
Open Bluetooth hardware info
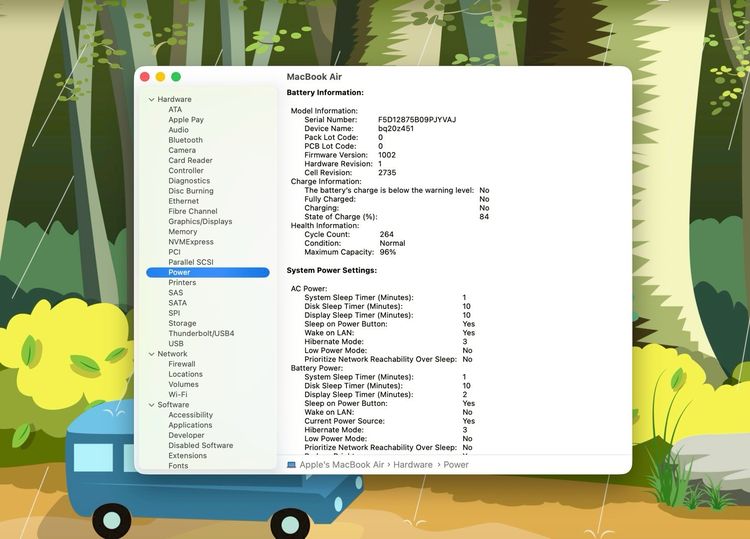[186, 140]
